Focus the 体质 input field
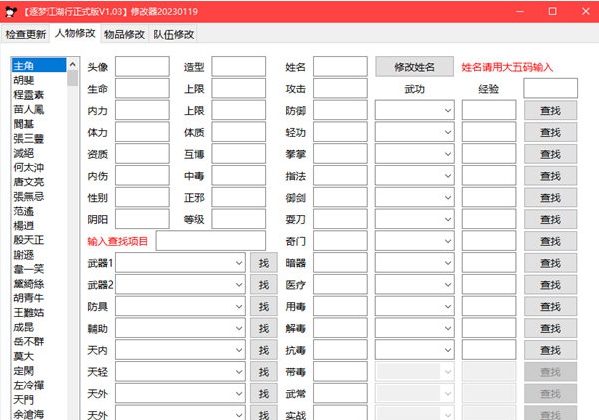This screenshot has width=599, height=420. click(239, 132)
